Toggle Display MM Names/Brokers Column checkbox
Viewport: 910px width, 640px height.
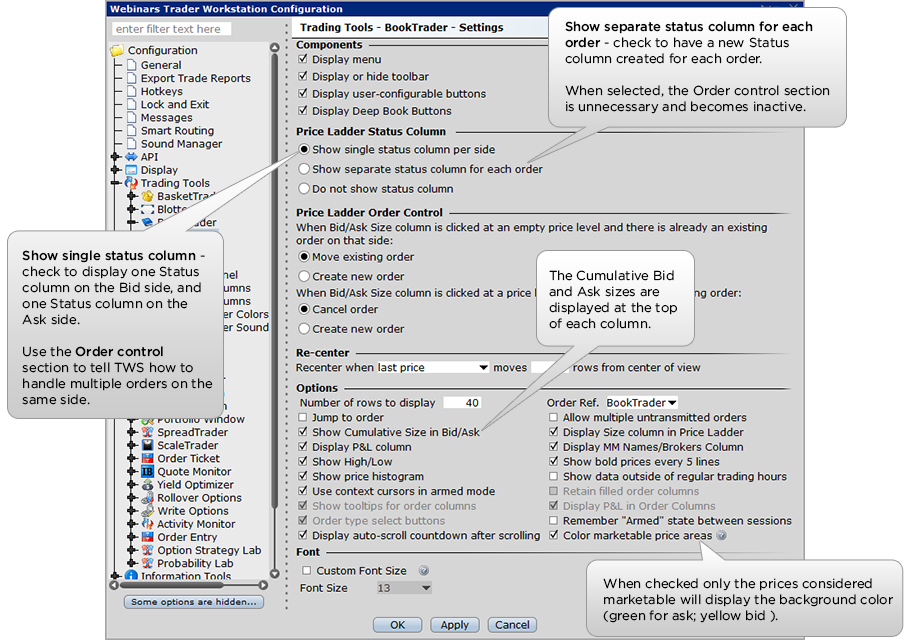[554, 447]
